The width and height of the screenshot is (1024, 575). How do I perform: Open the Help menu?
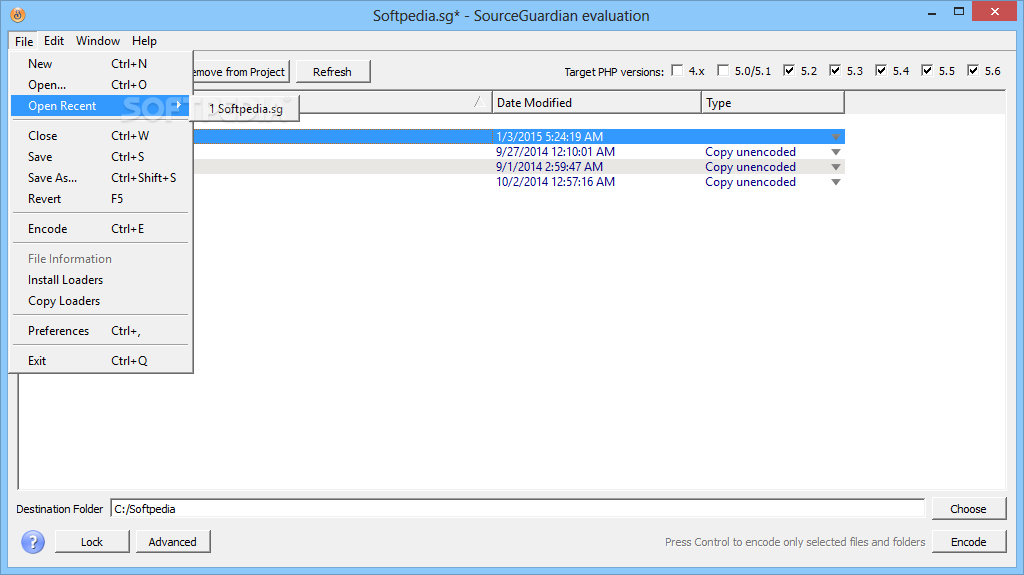point(144,41)
